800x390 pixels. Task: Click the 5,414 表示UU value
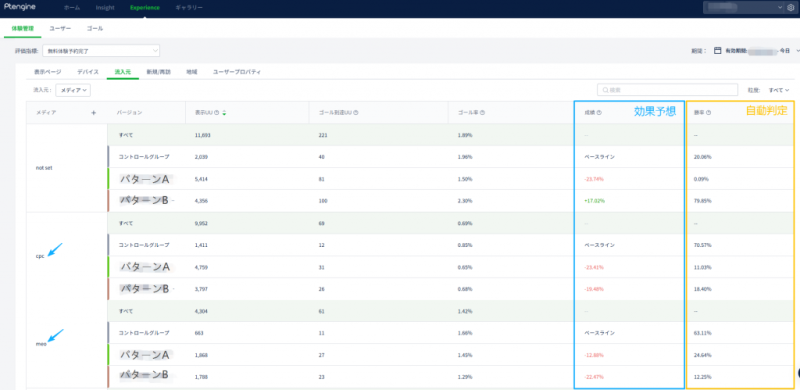tap(201, 179)
